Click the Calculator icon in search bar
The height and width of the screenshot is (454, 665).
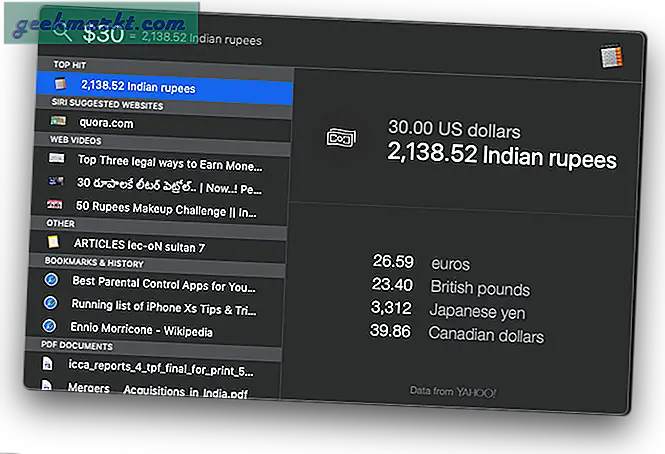pos(611,57)
